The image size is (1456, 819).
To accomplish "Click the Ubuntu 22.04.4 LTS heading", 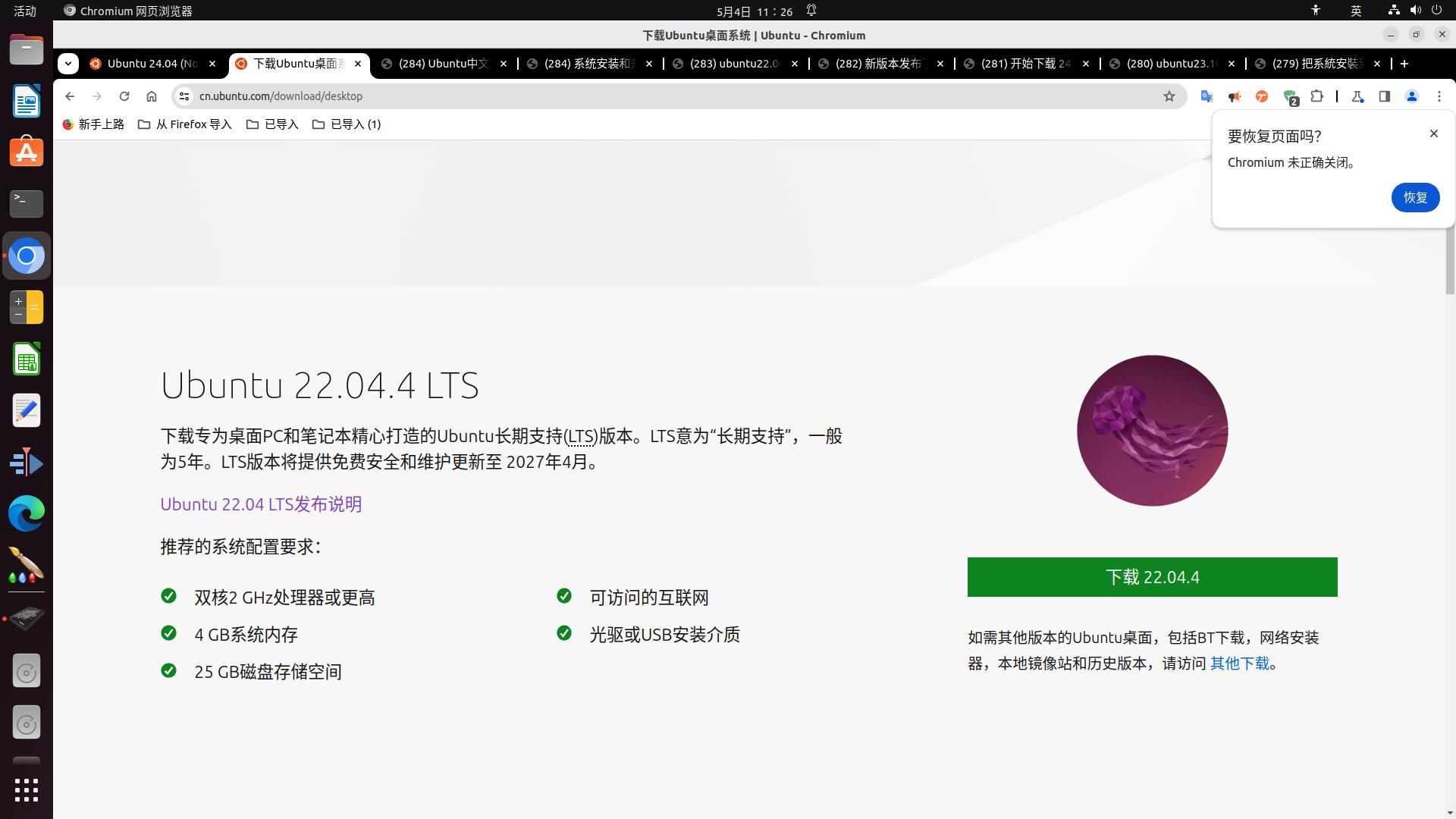I will click(319, 385).
